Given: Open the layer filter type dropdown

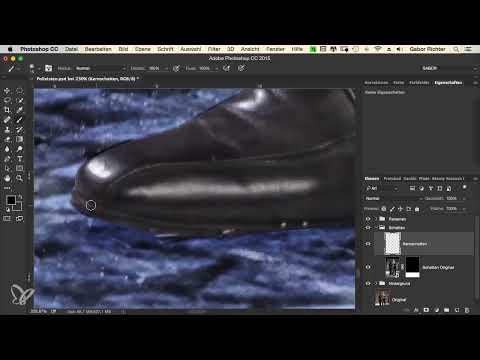Looking at the screenshot, I should pyautogui.click(x=382, y=188).
